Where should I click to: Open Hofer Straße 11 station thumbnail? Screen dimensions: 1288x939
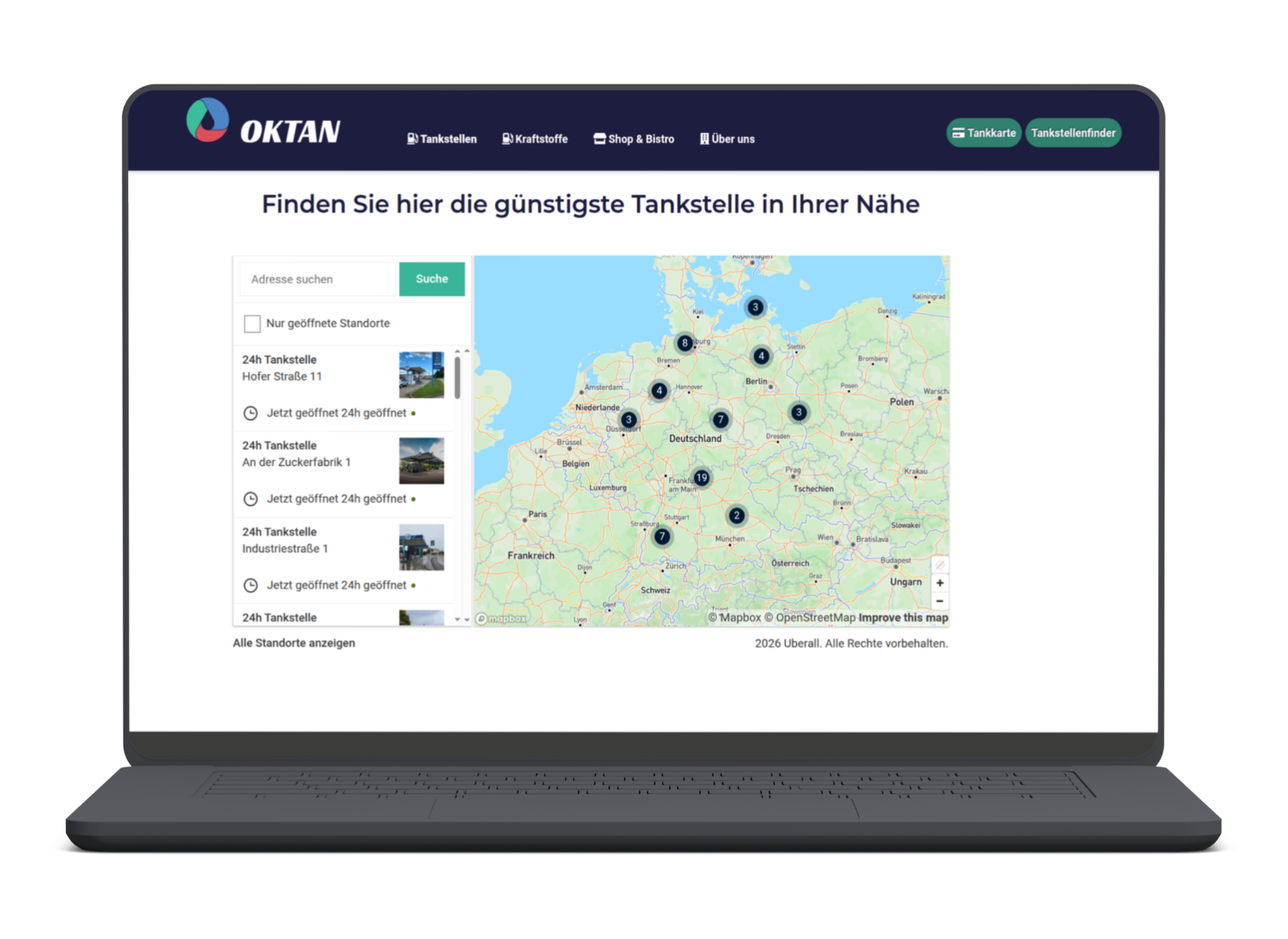421,375
